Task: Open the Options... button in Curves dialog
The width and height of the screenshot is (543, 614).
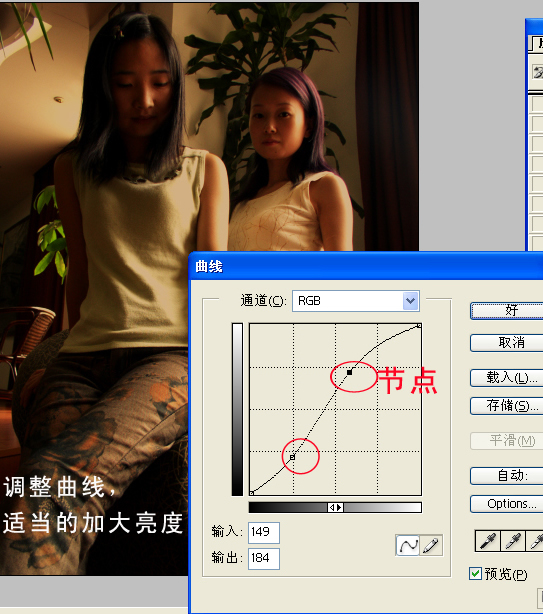Action: click(x=507, y=504)
